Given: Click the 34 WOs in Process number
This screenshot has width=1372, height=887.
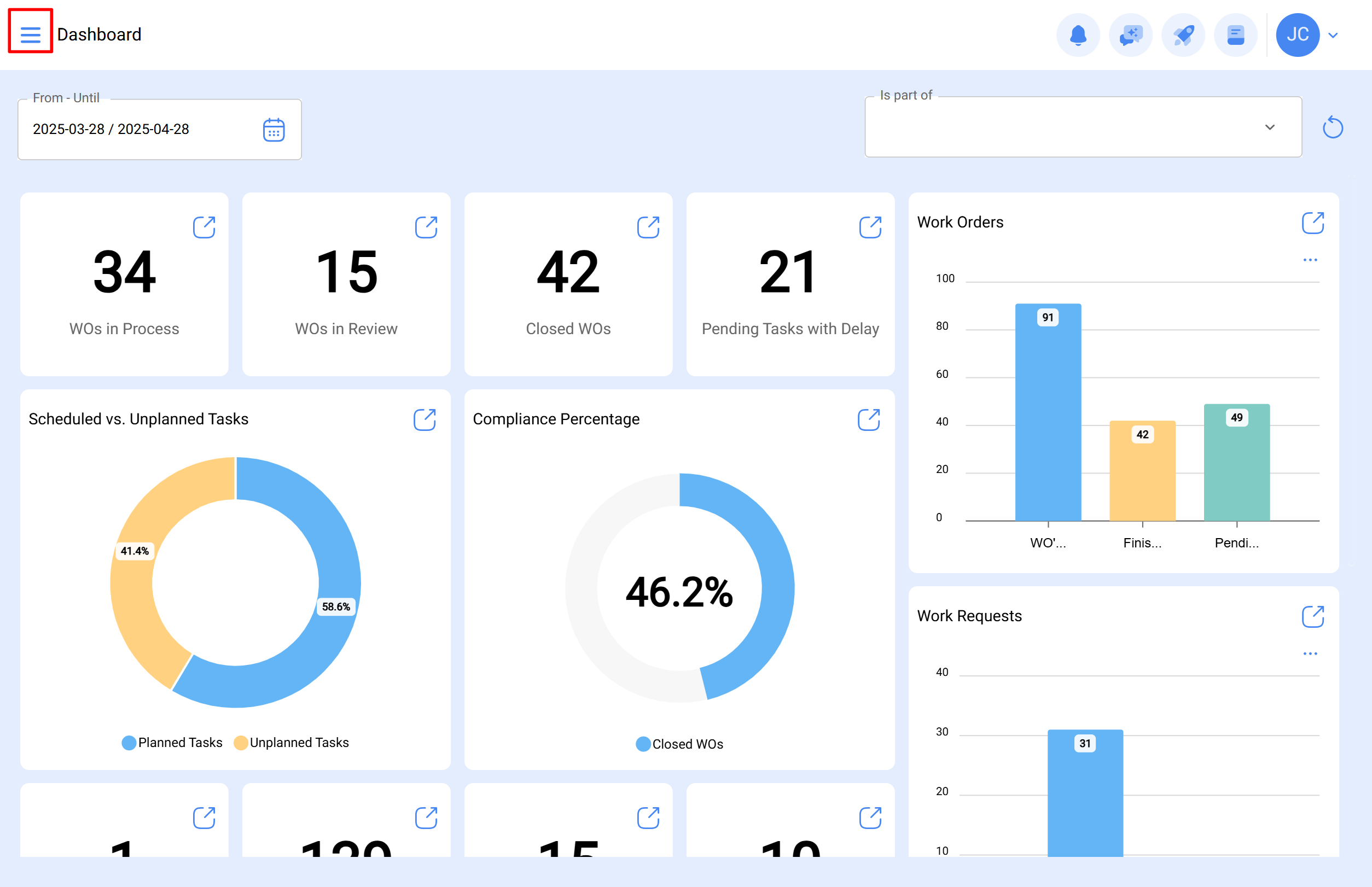Looking at the screenshot, I should pos(125,271).
